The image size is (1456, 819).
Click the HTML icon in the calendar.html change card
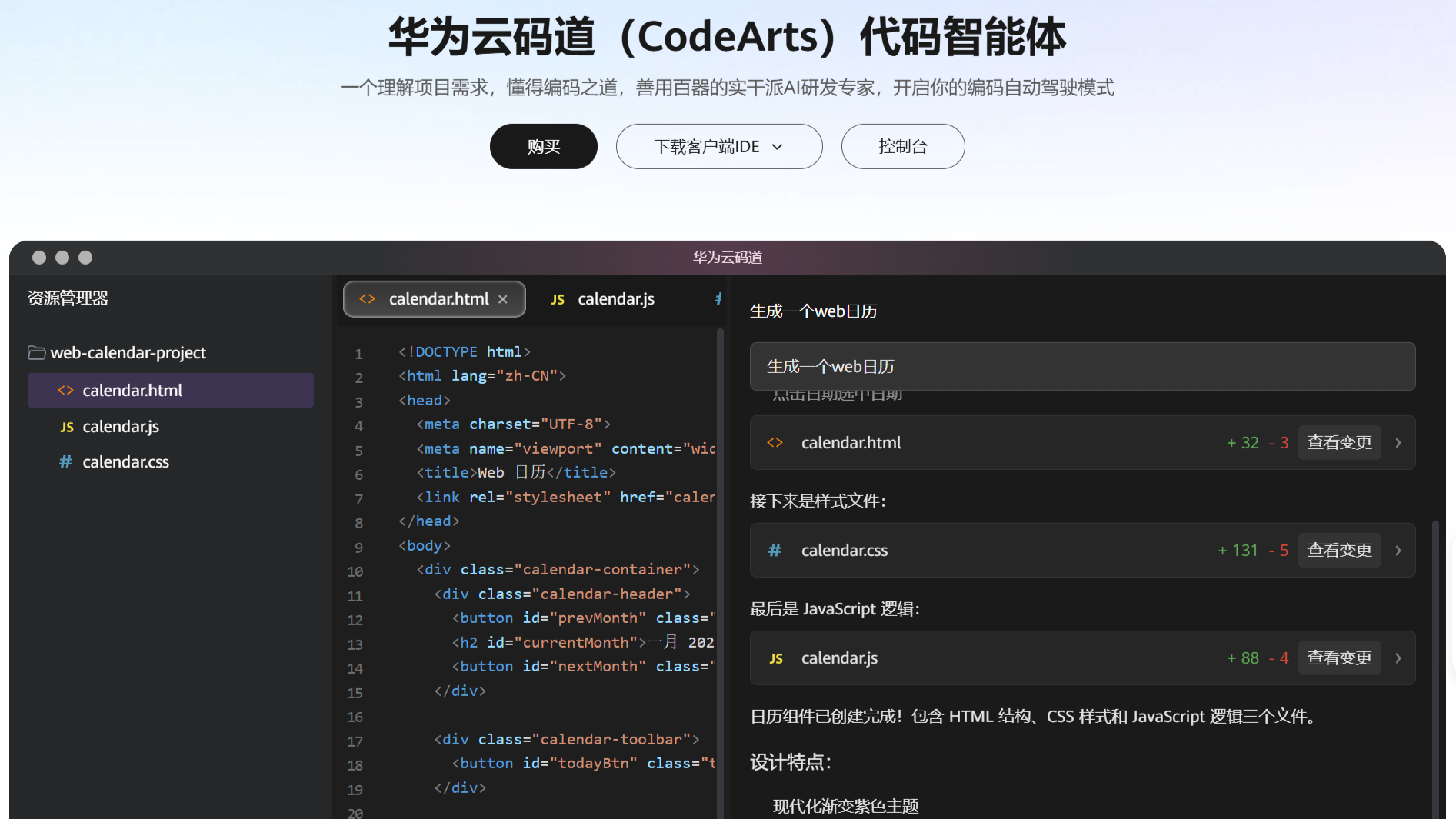[x=775, y=442]
